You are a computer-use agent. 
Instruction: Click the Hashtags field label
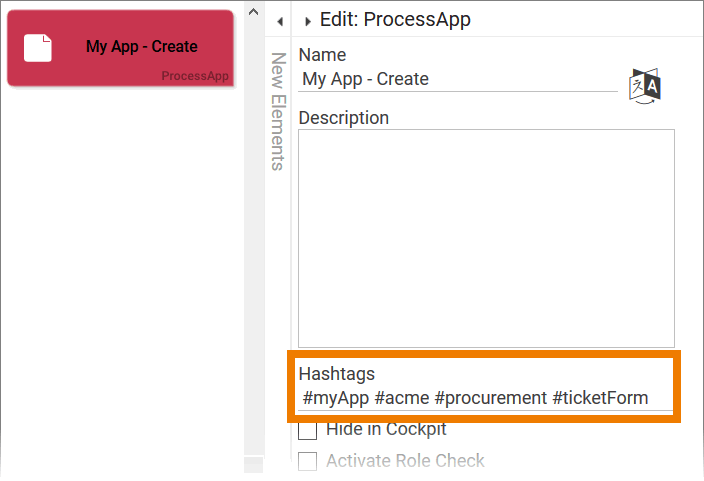pos(337,374)
